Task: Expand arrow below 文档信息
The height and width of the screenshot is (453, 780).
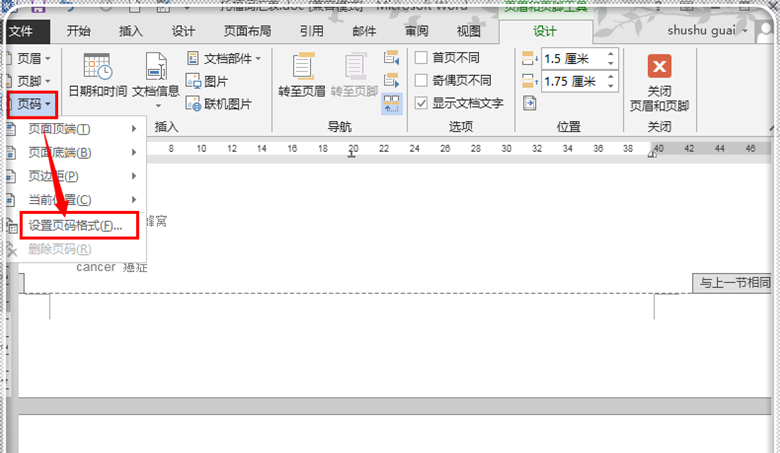Action: pos(158,106)
